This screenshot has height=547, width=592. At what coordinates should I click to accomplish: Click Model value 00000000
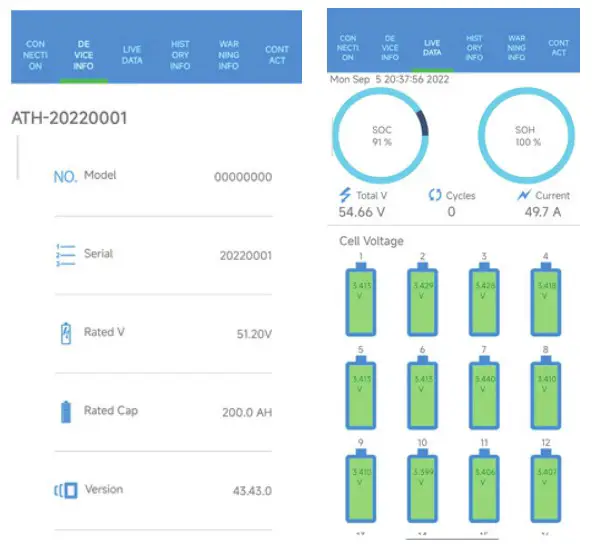(x=243, y=177)
